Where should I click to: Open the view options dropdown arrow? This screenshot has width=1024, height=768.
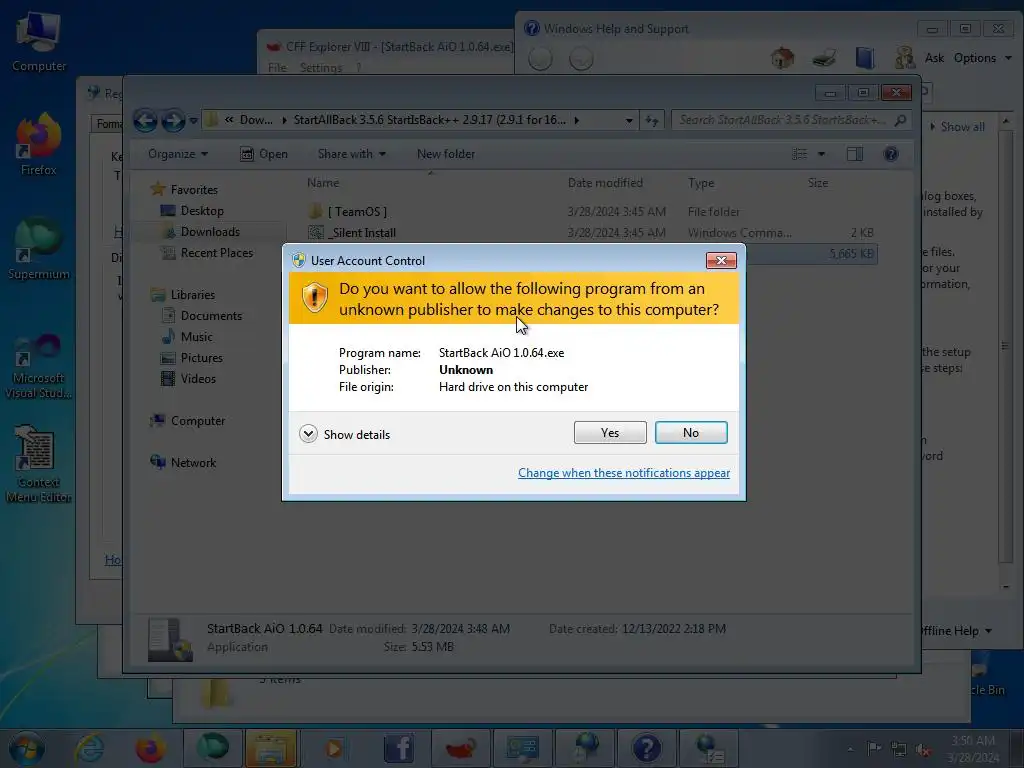pos(822,154)
